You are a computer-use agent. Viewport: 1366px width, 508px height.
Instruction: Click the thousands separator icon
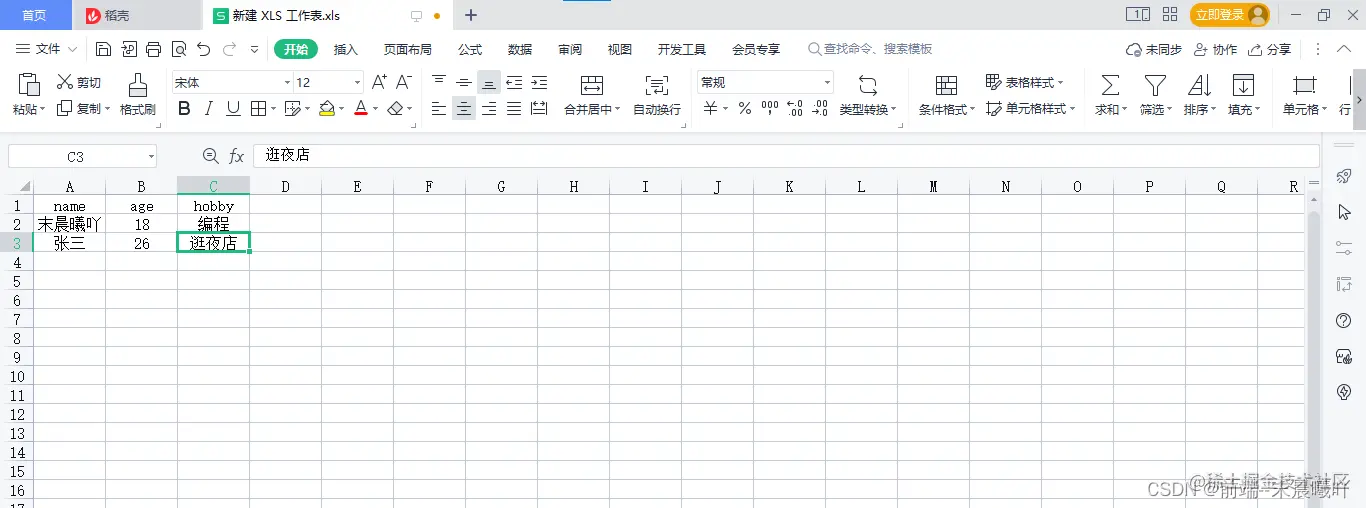pyautogui.click(x=770, y=109)
